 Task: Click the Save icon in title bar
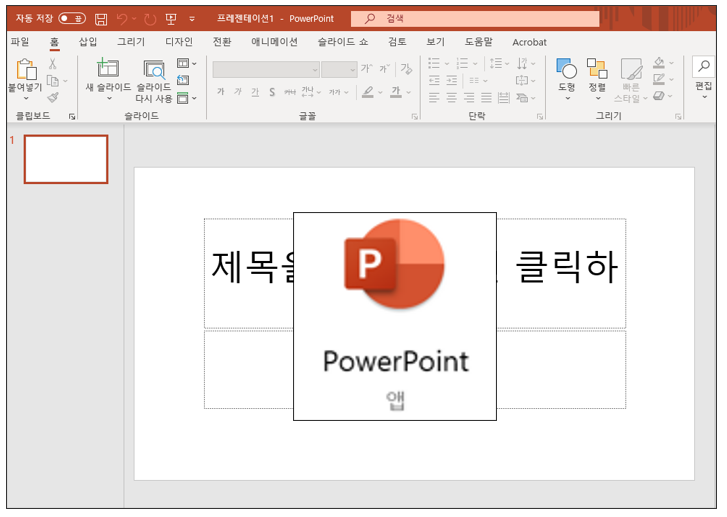[x=101, y=19]
